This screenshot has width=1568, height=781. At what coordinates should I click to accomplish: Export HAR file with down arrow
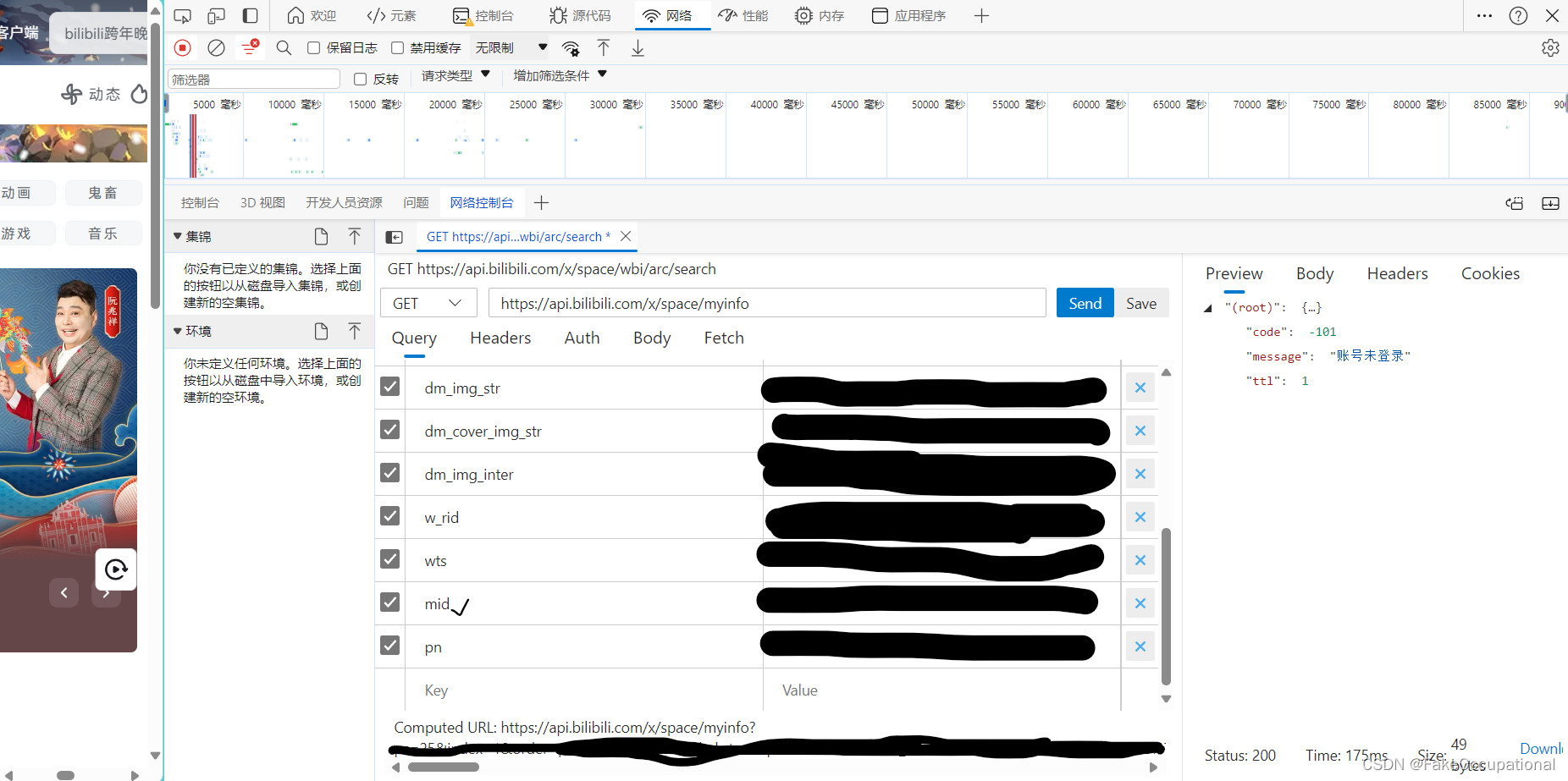pos(638,48)
